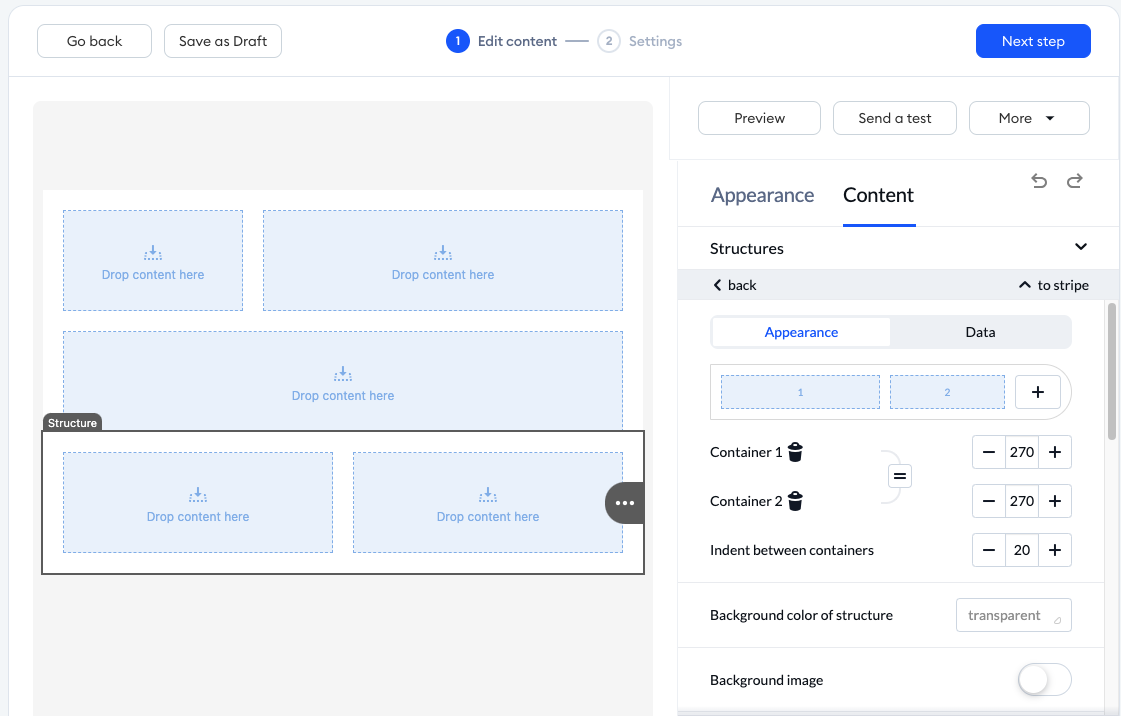The width and height of the screenshot is (1121, 716).
Task: Switch to the Appearance tab
Action: point(762,196)
